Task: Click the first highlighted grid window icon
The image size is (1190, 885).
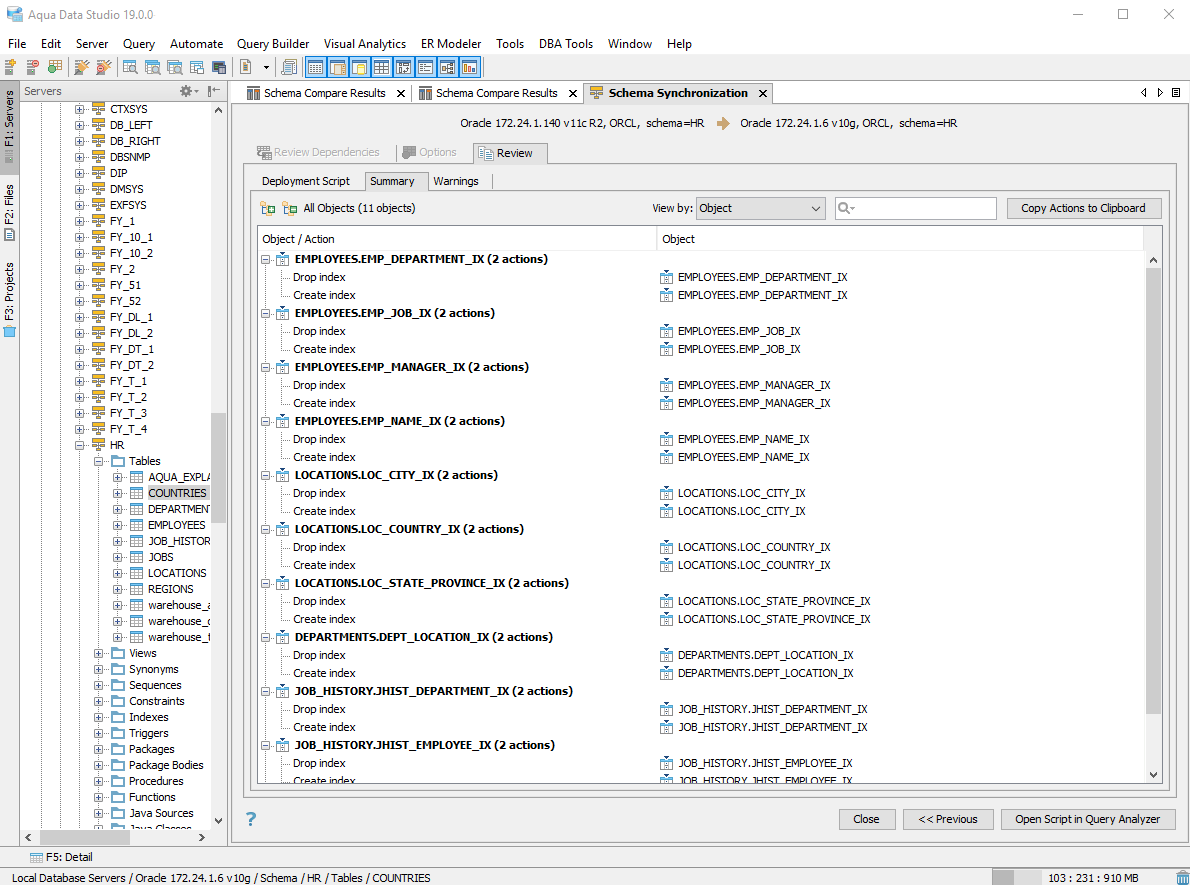Action: [315, 68]
